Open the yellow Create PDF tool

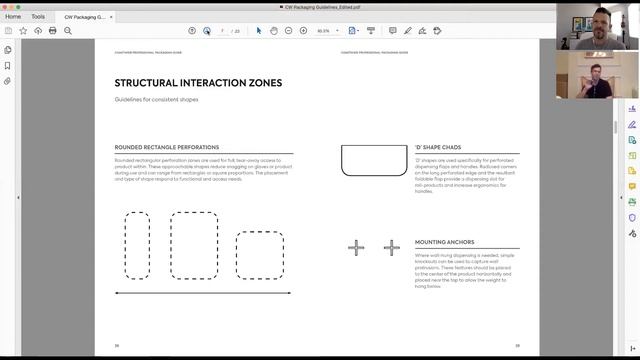[632, 171]
